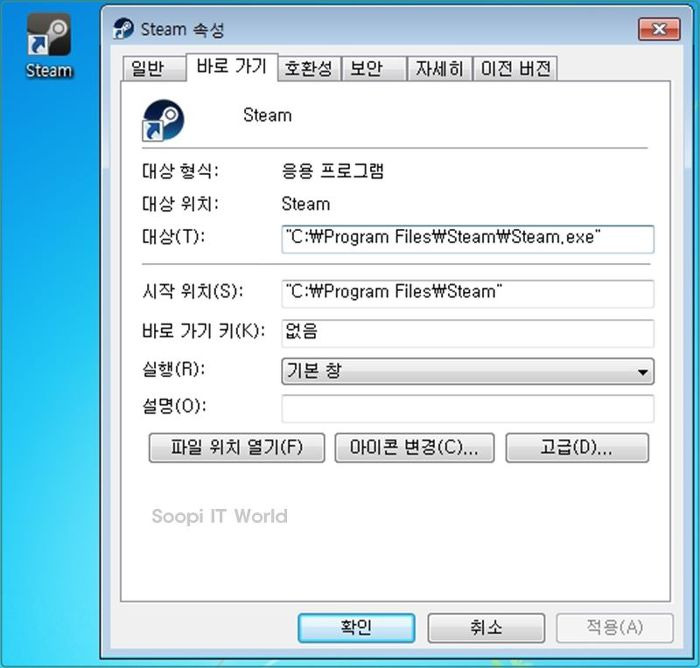Focus the 바로 가기 키(K) field

[x=467, y=333]
